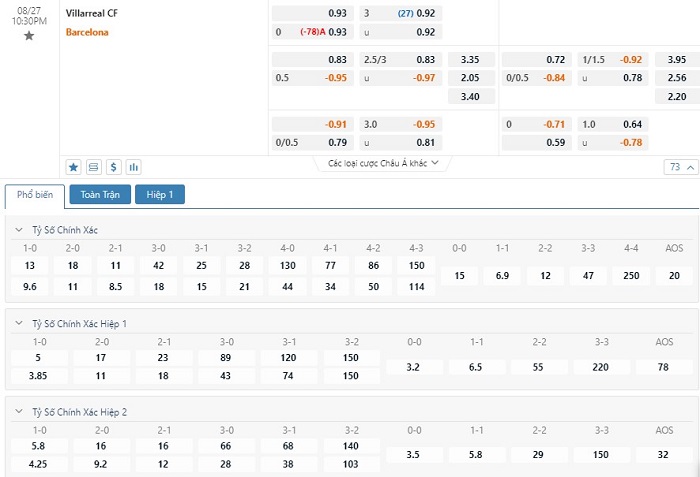Open the 'Hiệp 1' tab

point(160,195)
